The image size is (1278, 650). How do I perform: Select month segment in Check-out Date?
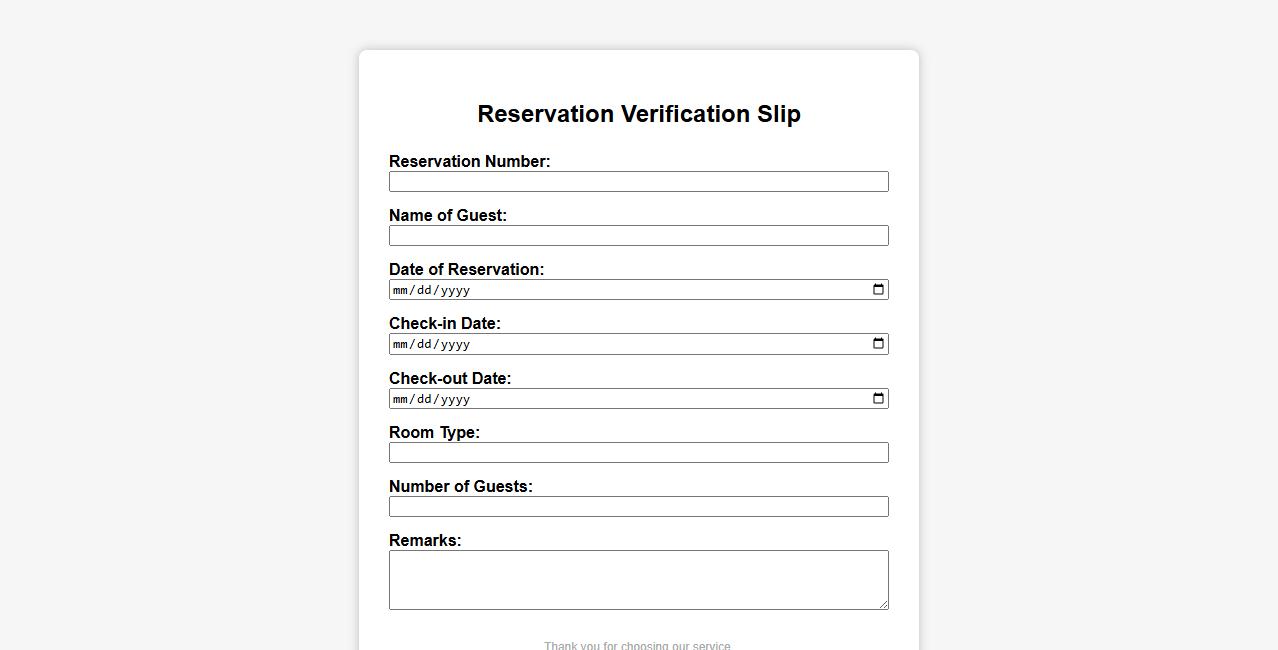click(x=401, y=400)
